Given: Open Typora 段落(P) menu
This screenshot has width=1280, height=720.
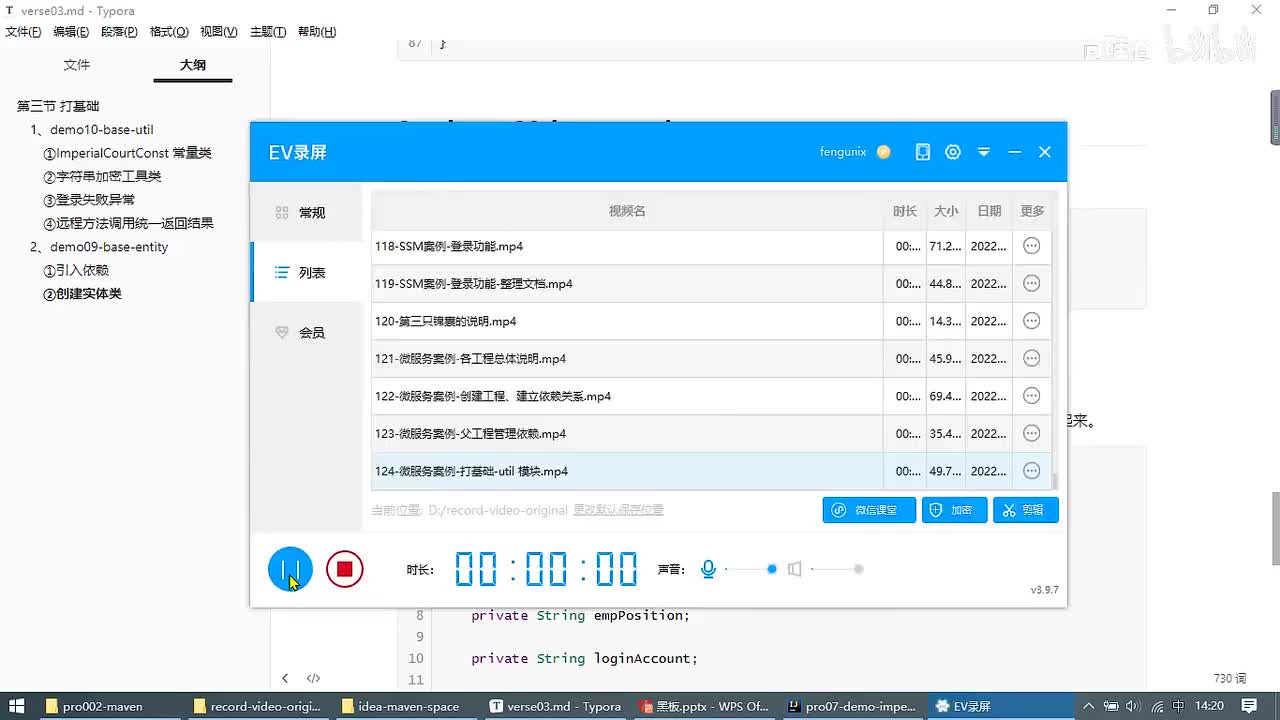Looking at the screenshot, I should 119,32.
